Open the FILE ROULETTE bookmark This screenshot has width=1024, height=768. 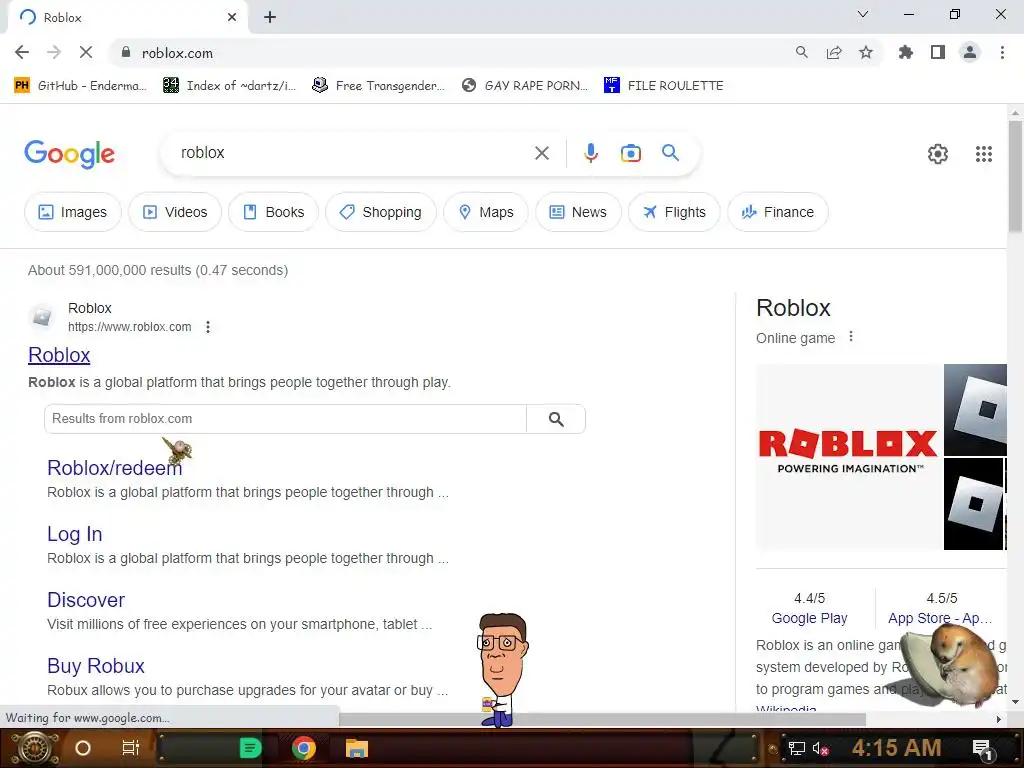(664, 86)
